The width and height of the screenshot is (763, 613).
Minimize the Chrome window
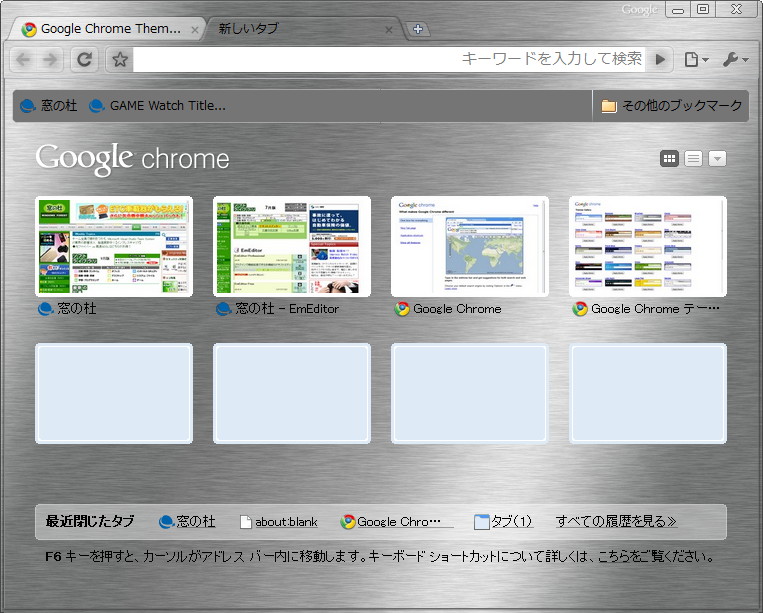pyautogui.click(x=678, y=10)
